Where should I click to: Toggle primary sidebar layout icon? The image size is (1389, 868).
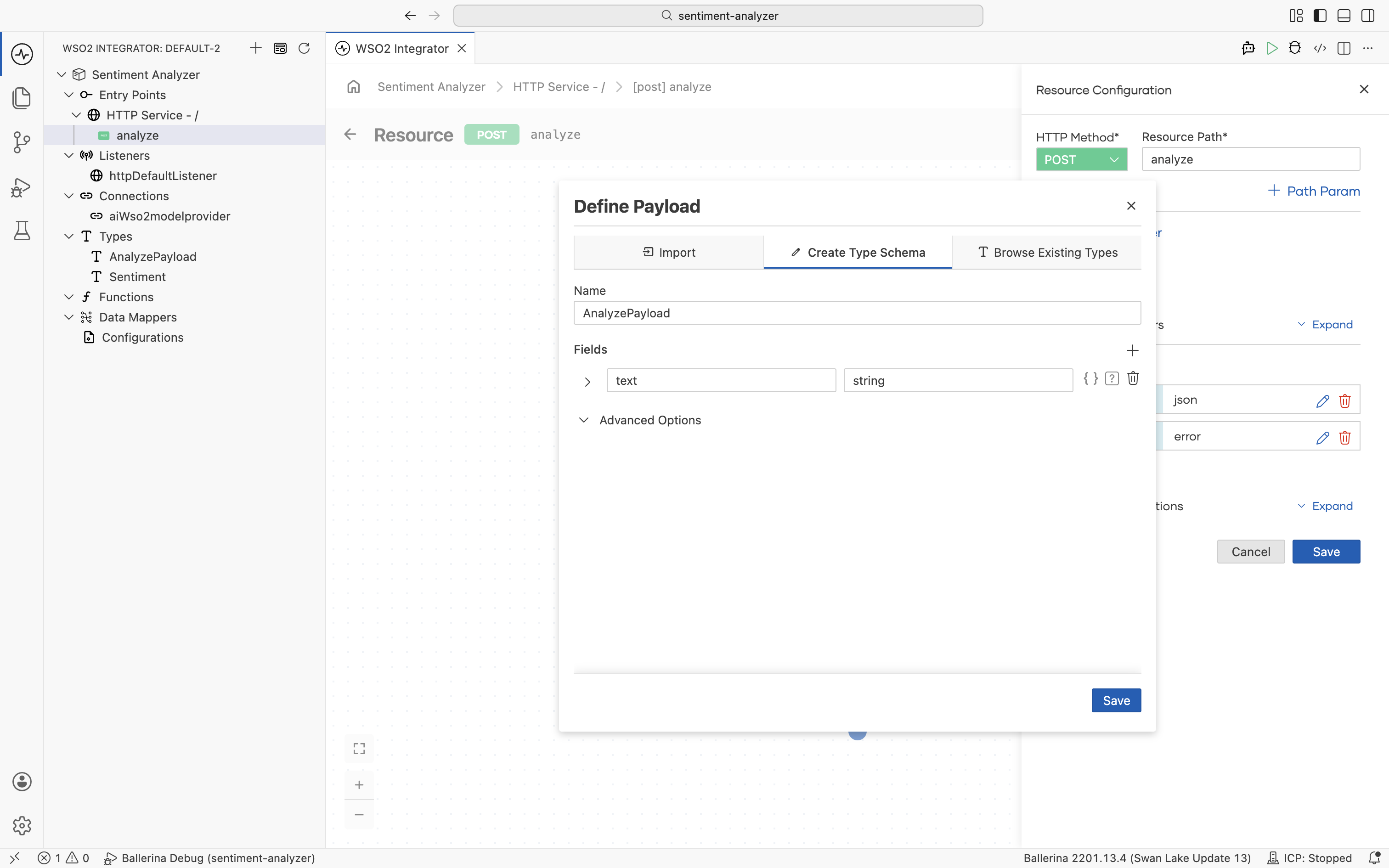click(x=1320, y=16)
